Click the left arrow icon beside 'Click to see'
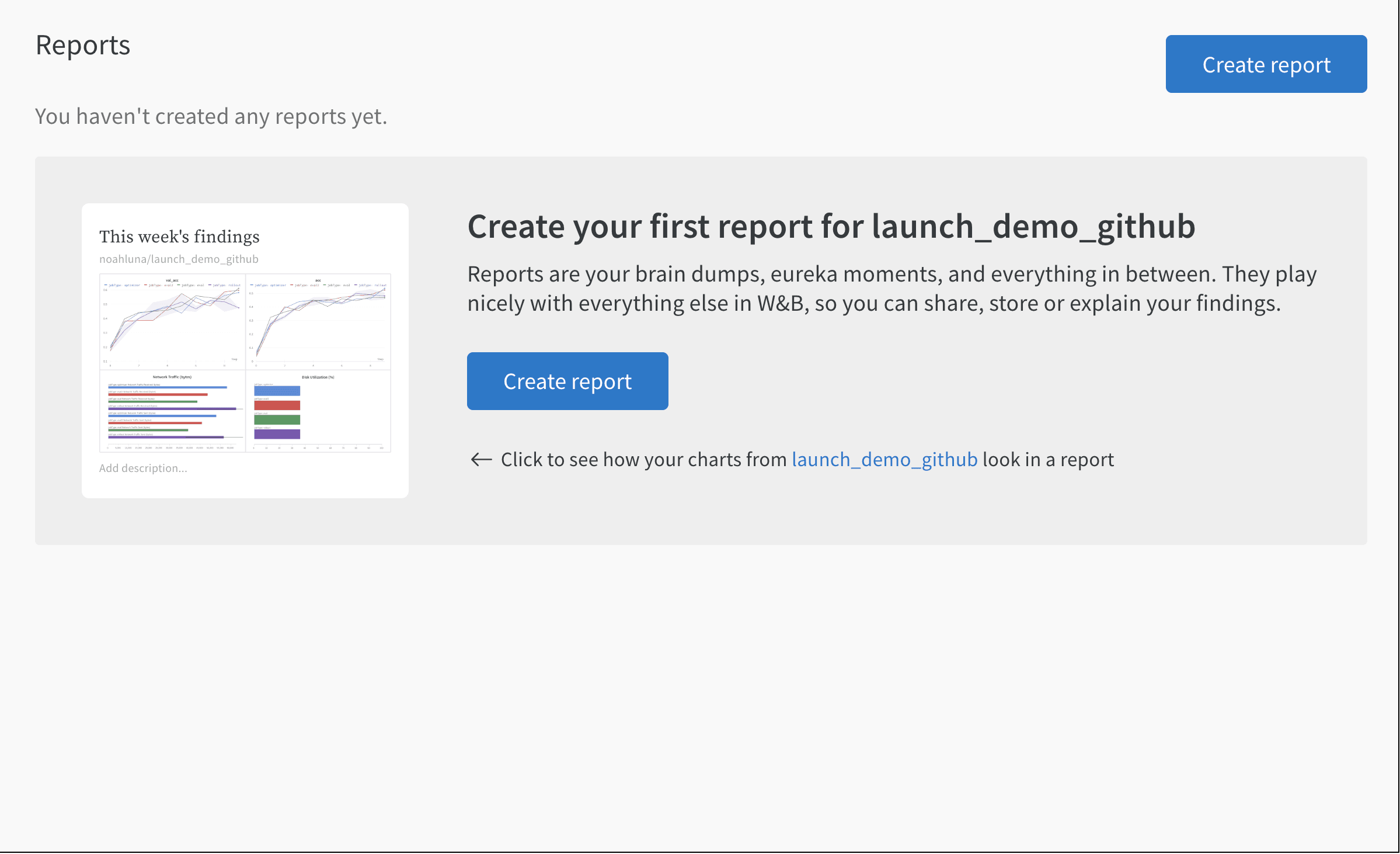Screen dimensions: 1400x854 (481, 460)
